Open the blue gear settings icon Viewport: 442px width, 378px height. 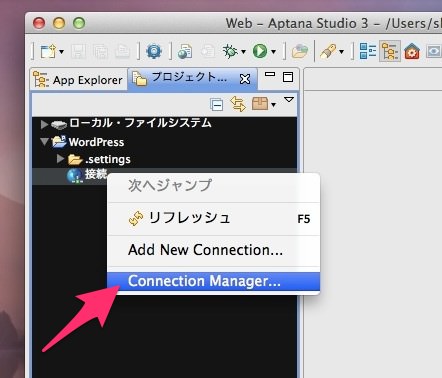click(154, 51)
